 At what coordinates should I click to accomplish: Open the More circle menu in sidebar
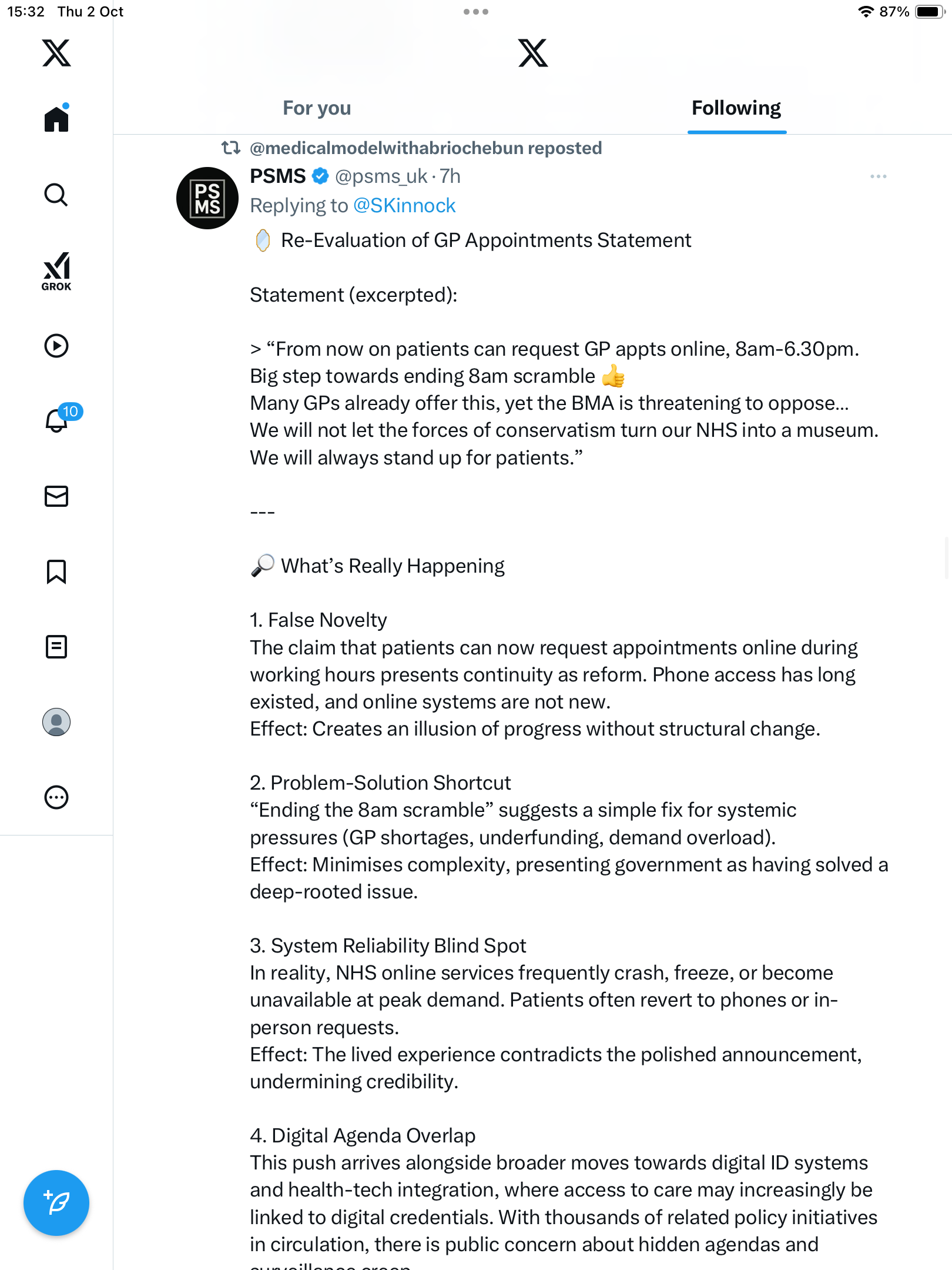pyautogui.click(x=56, y=797)
